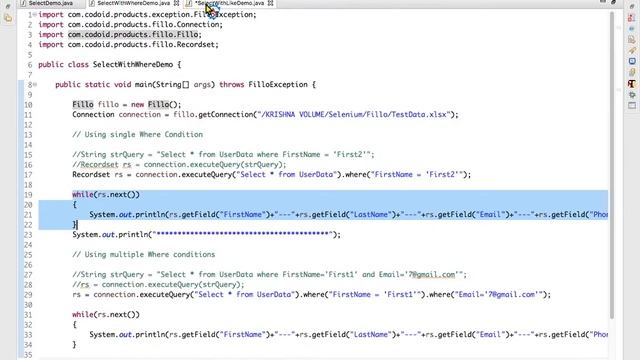Viewport: 640px width, 360px height.
Task: Click the selected while(rs.next()) on line 19
Action: coord(106,195)
